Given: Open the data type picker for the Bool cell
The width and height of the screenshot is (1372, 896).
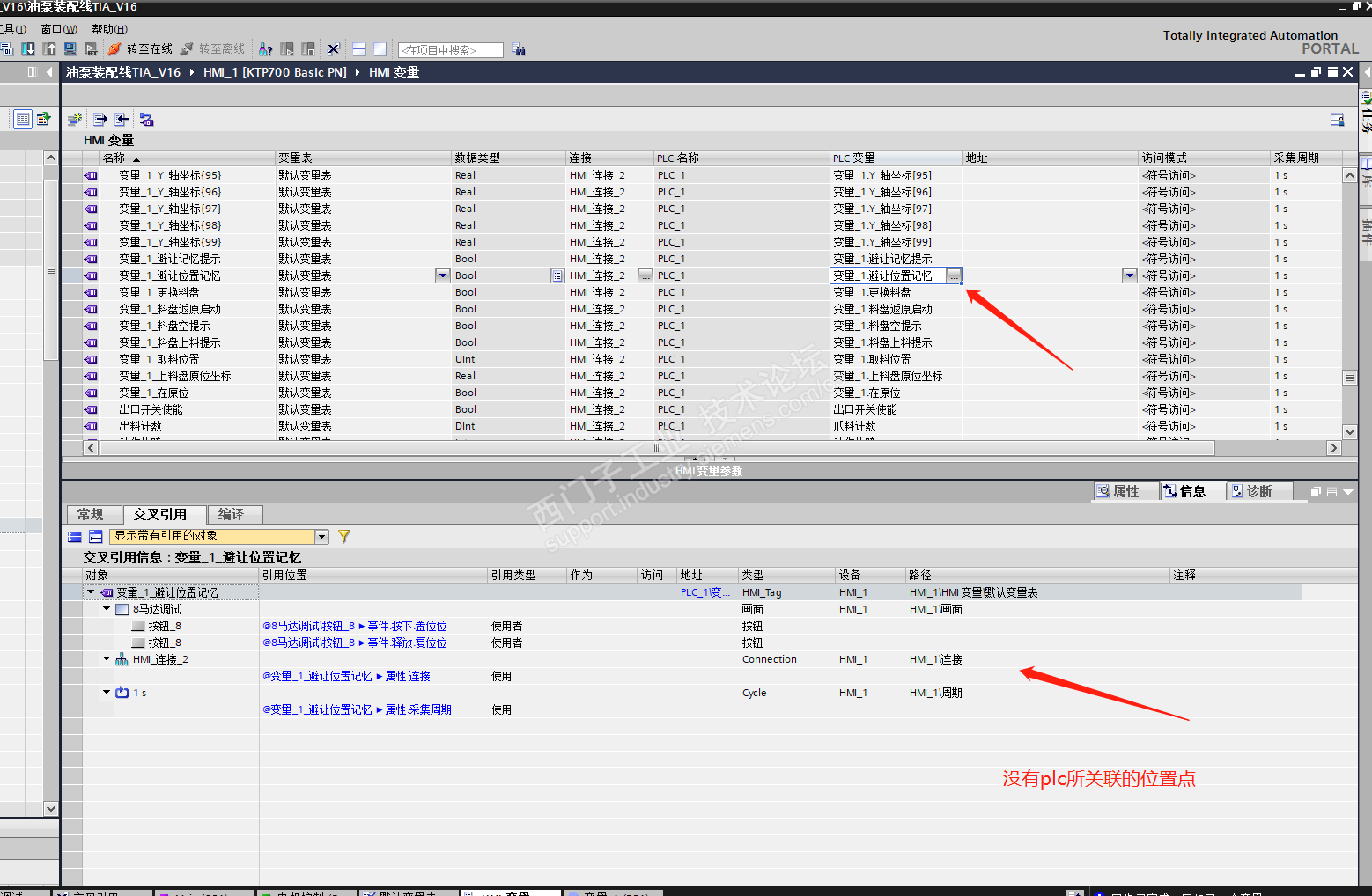Looking at the screenshot, I should tap(557, 275).
